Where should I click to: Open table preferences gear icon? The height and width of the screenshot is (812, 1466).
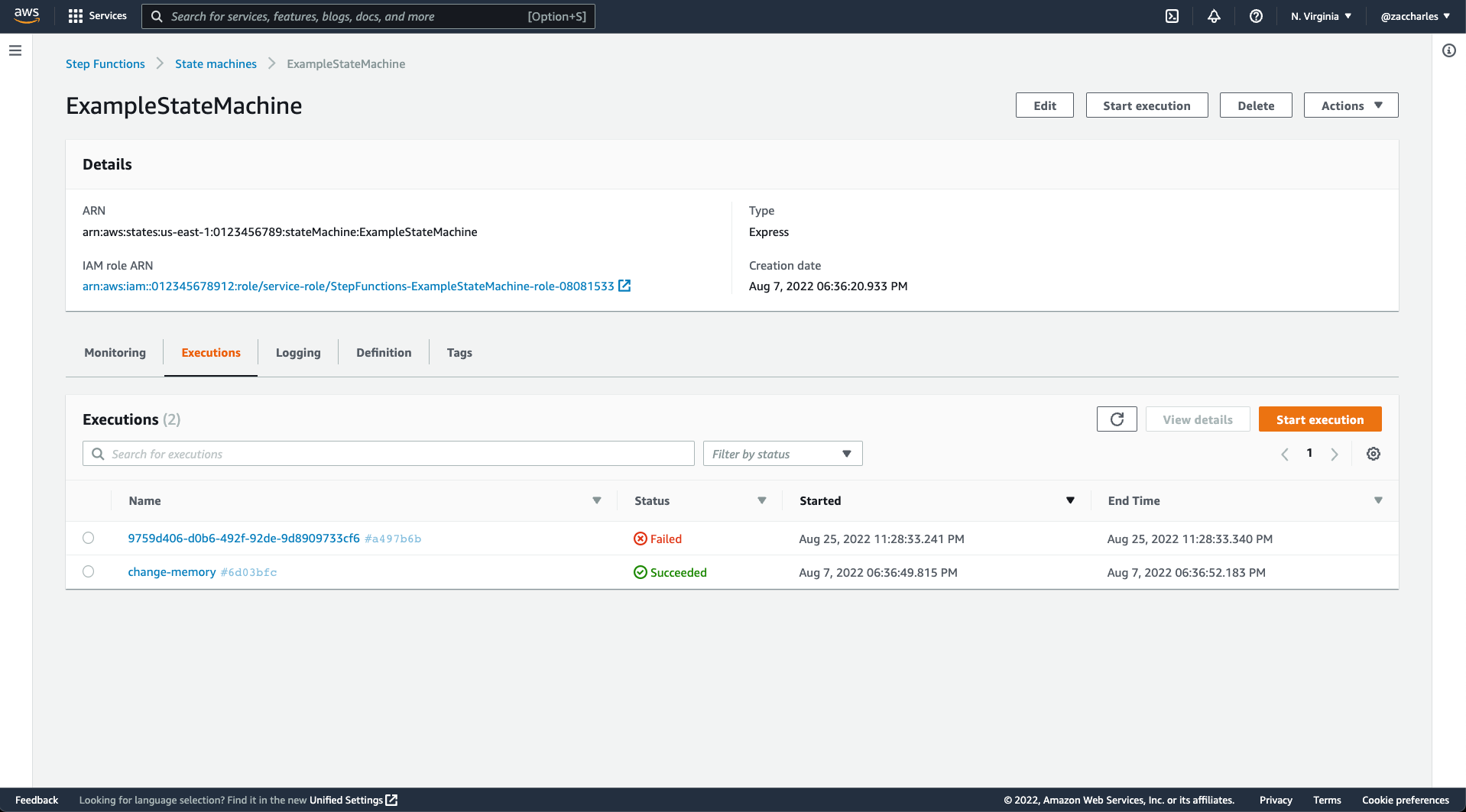pos(1374,454)
